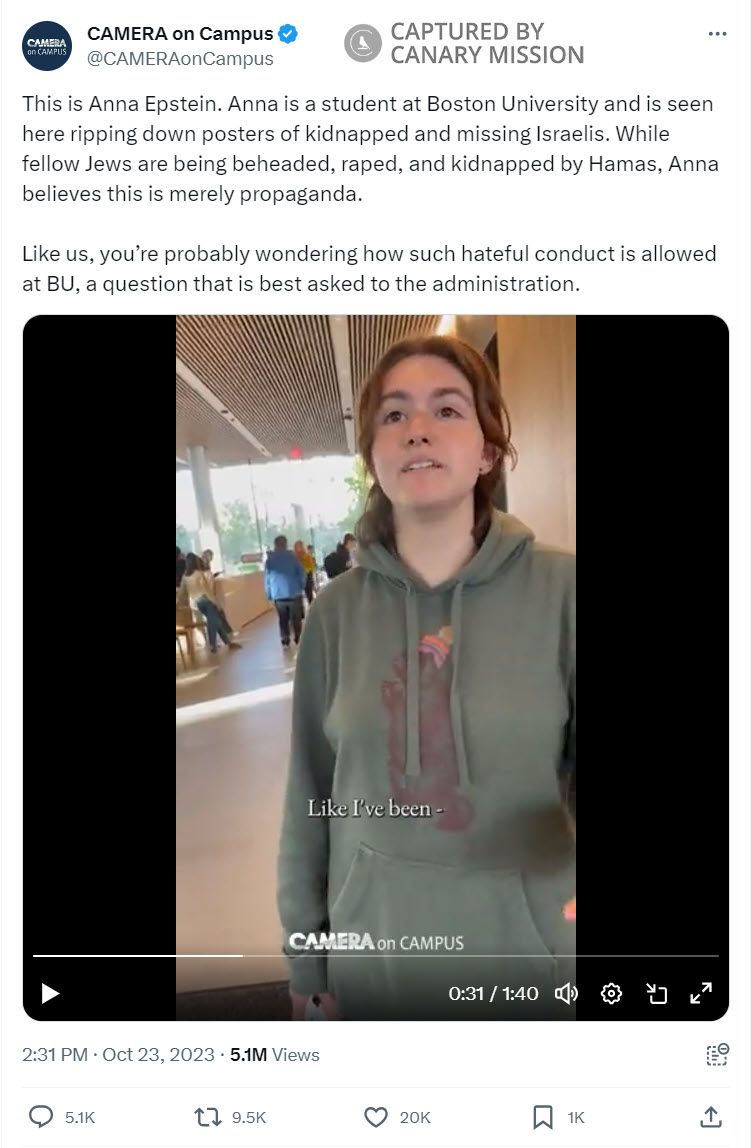Enable picture-in-picture mode

(657, 994)
